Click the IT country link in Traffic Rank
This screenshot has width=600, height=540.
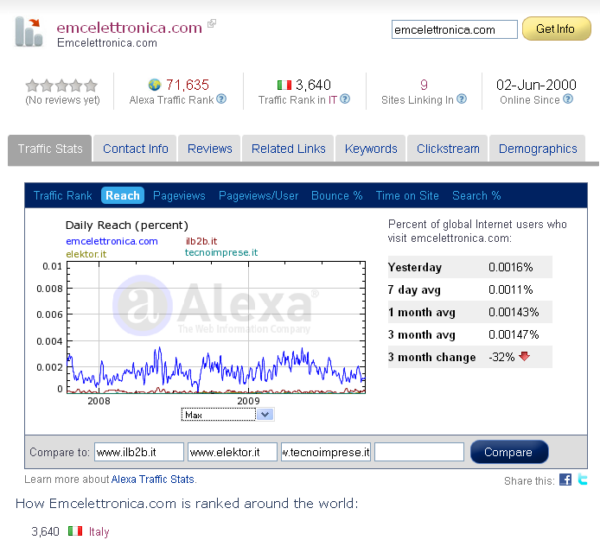(332, 100)
